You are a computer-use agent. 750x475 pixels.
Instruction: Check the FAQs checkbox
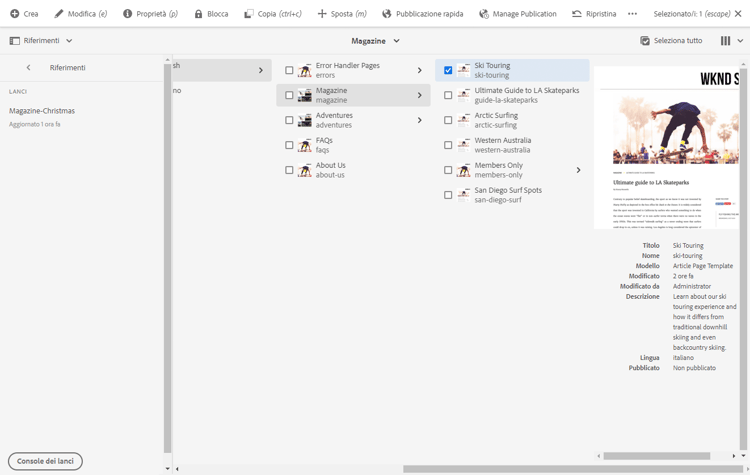[289, 145]
